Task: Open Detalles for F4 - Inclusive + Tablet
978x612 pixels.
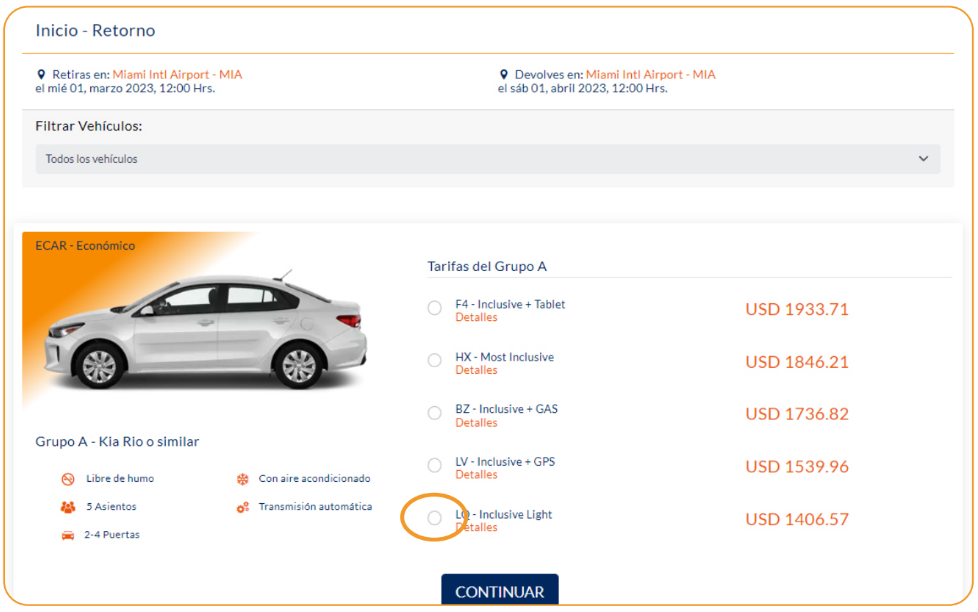Action: [476, 318]
